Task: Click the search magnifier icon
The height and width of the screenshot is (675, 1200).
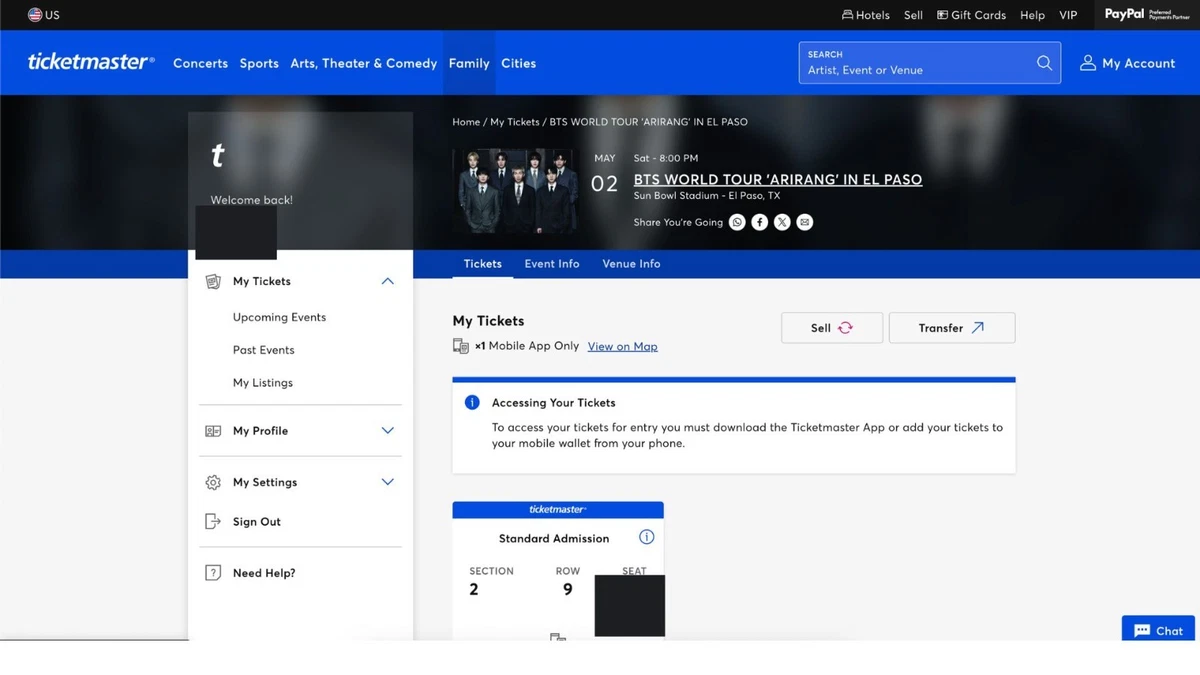Action: pos(1044,63)
